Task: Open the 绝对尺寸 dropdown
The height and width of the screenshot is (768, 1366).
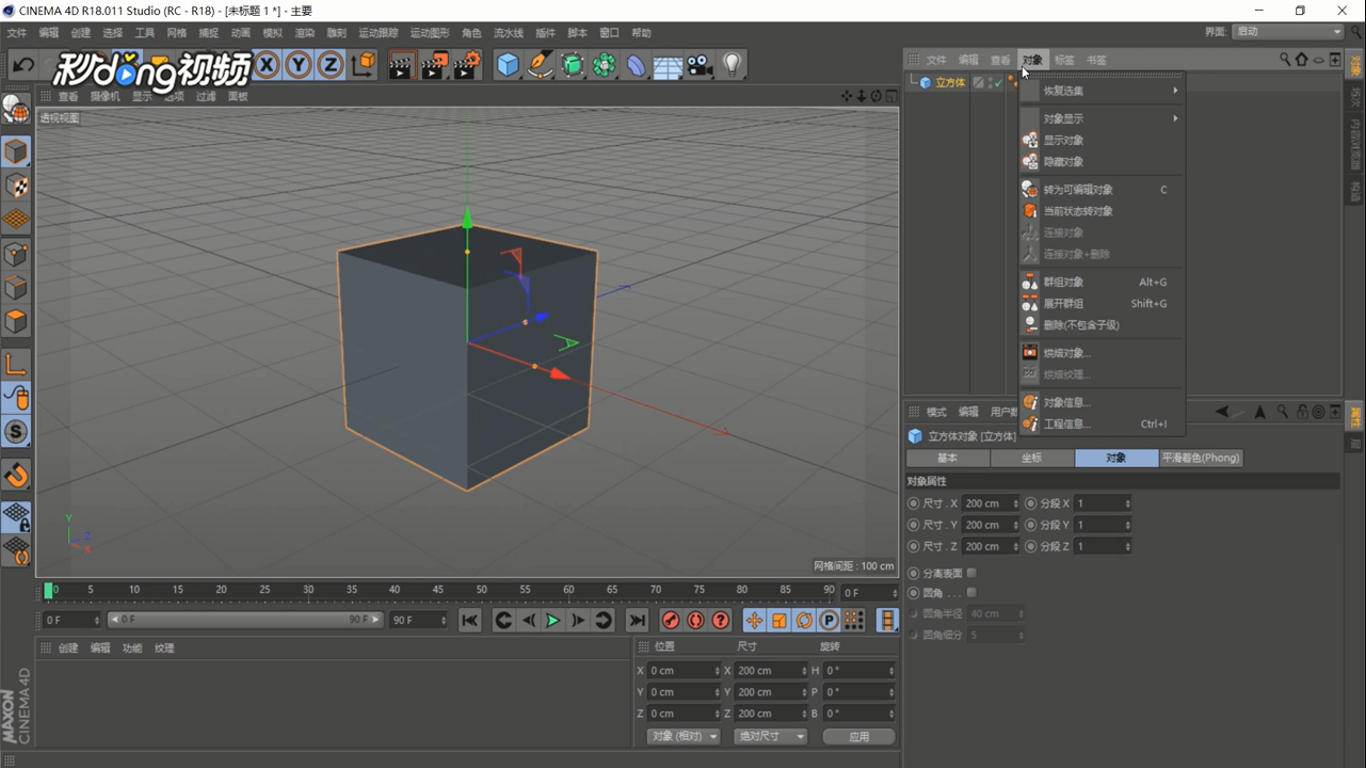Action: pos(770,736)
